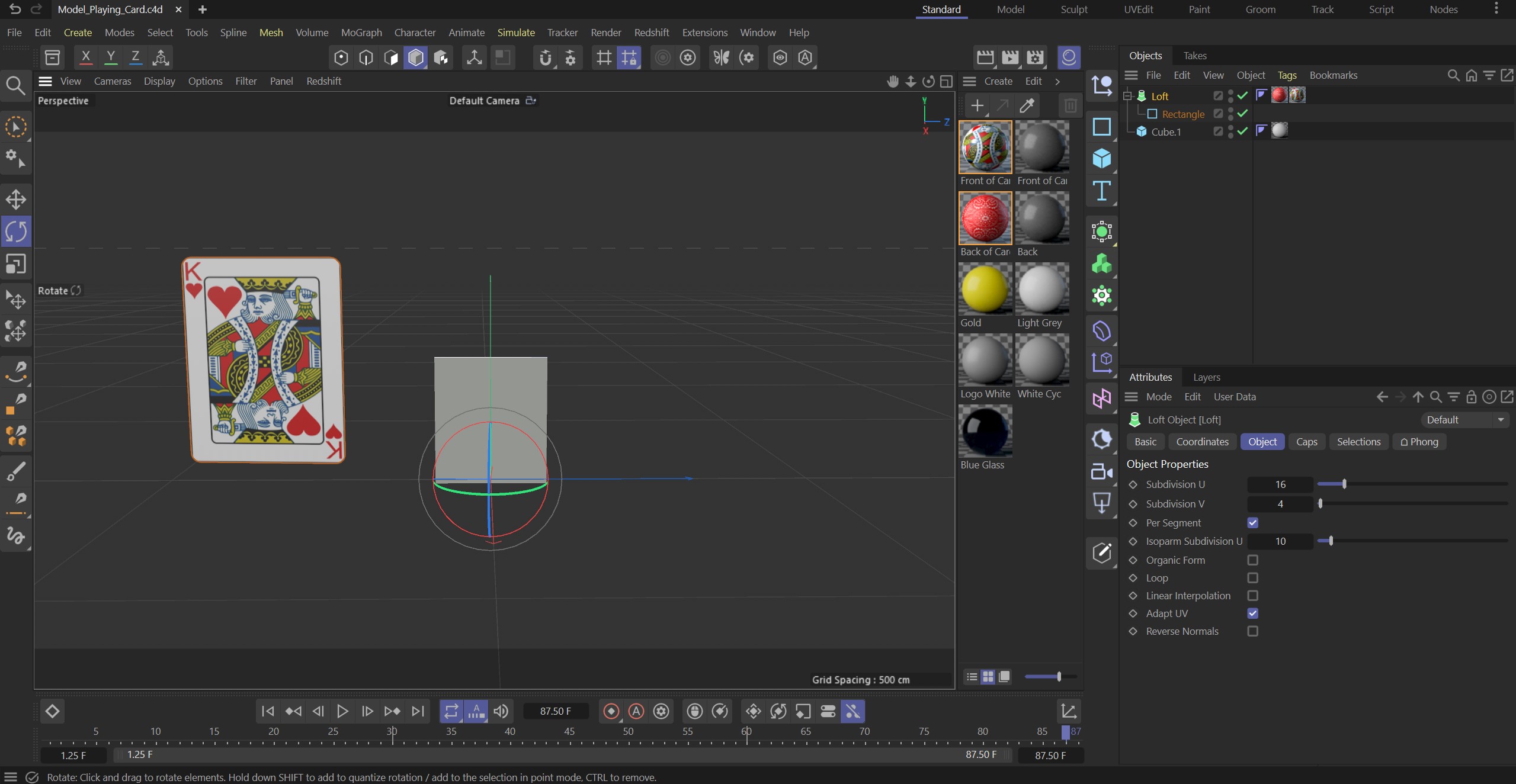Viewport: 1516px width, 784px height.
Task: Collapse the Loft object tree
Action: pyautogui.click(x=1127, y=96)
